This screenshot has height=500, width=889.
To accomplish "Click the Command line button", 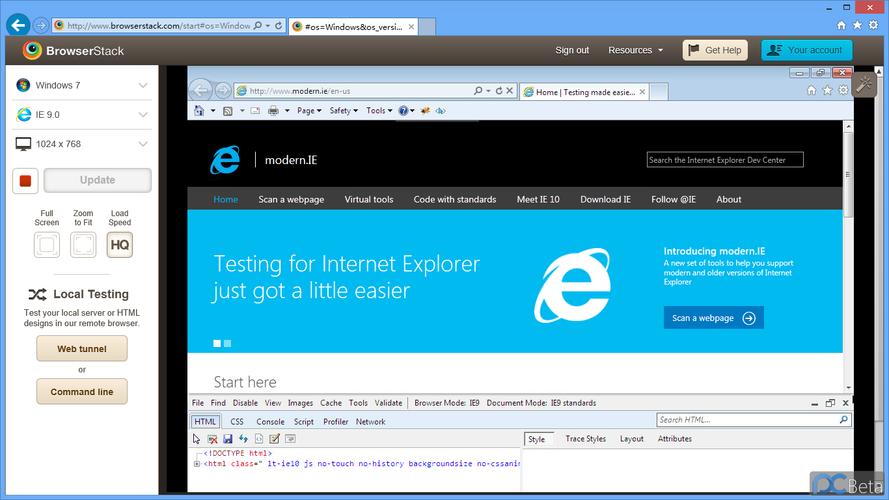I will pyautogui.click(x=82, y=392).
